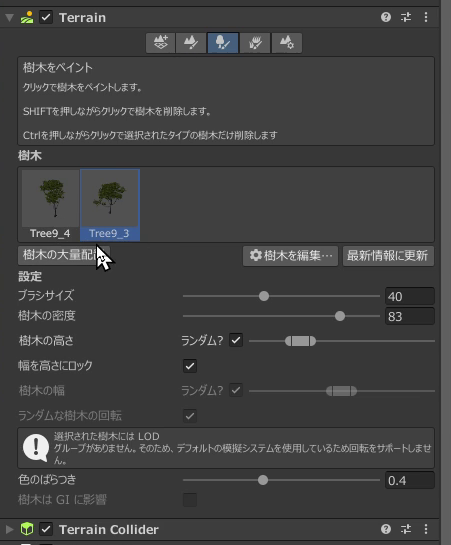Viewport: 451px width, 545px height.
Task: Toggle 樹木の高さ ランダム? checkbox
Action: pos(236,340)
